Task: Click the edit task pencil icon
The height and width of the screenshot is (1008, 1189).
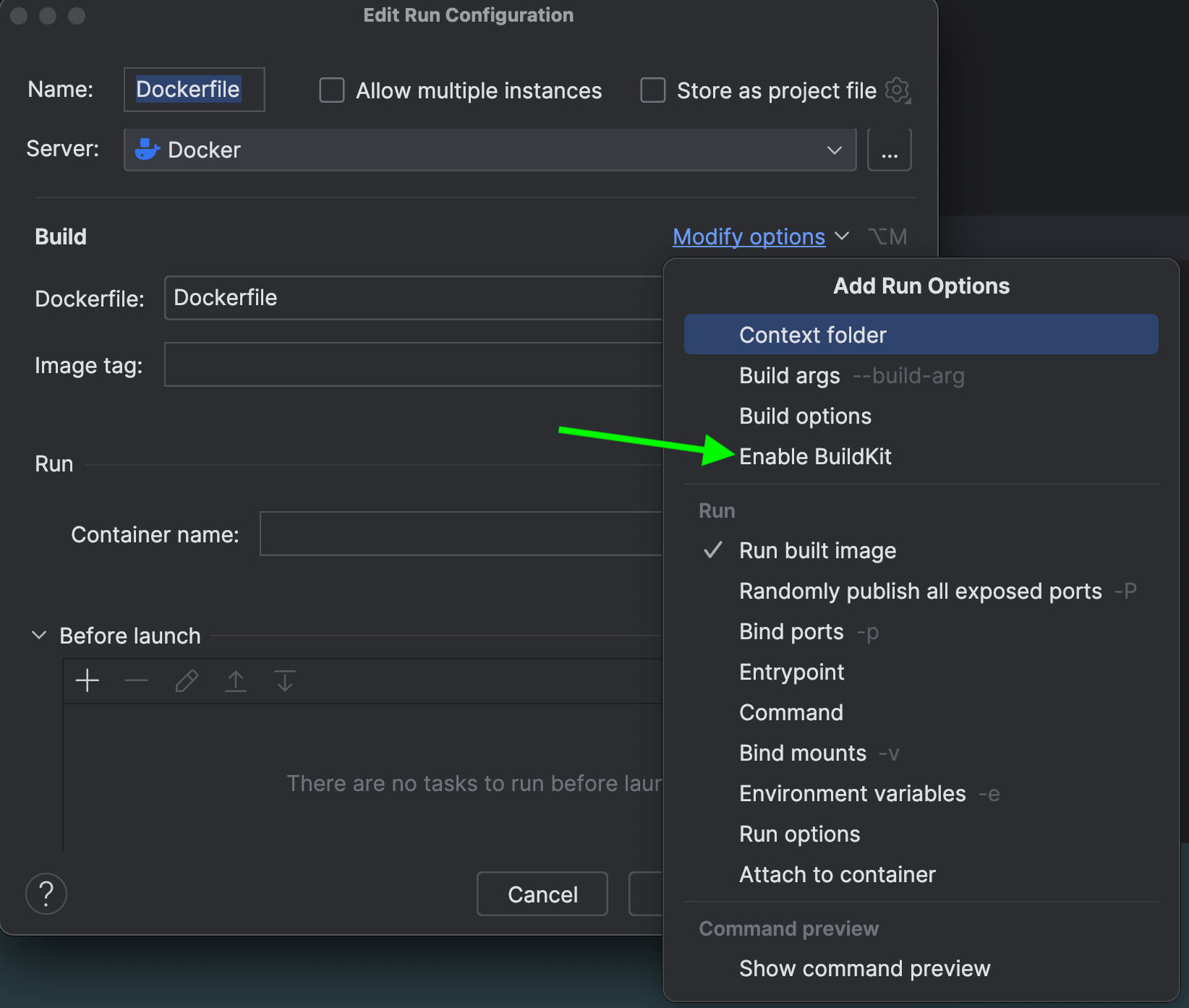Action: [187, 680]
